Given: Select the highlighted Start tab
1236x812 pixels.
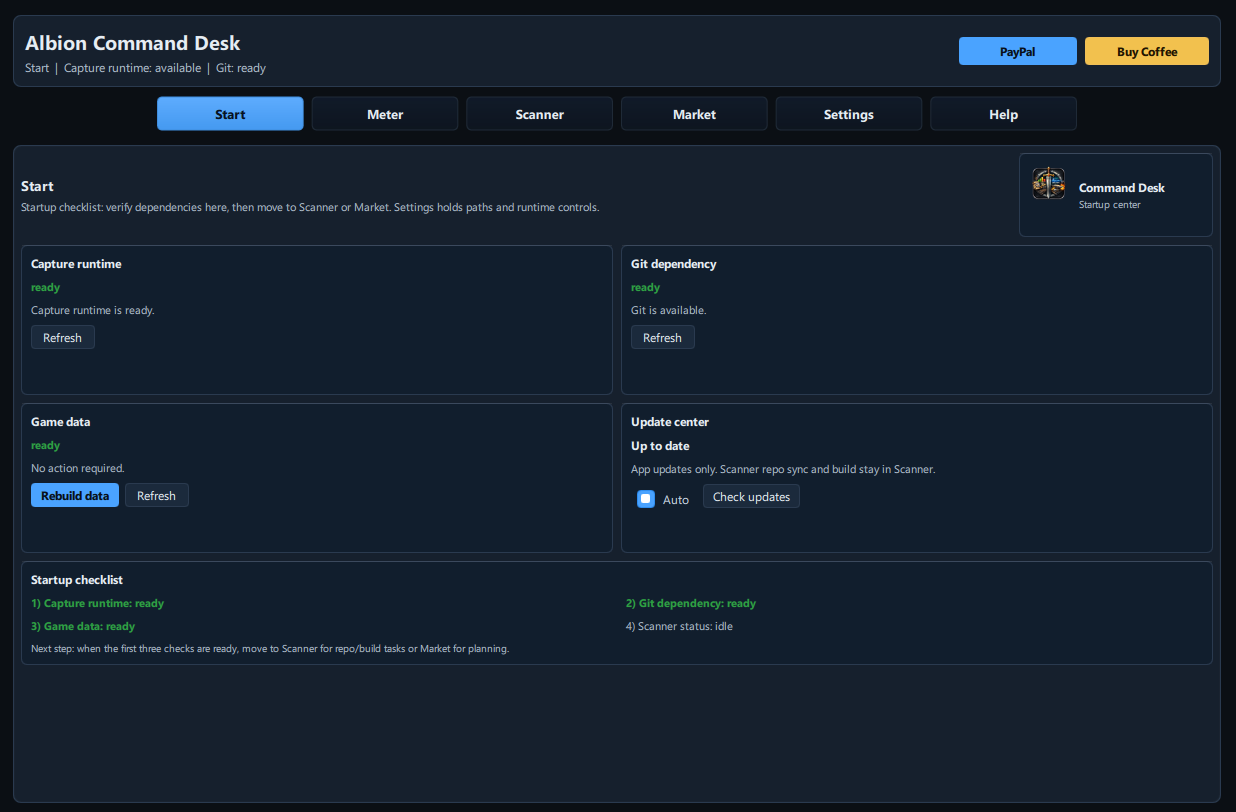Looking at the screenshot, I should (x=230, y=113).
